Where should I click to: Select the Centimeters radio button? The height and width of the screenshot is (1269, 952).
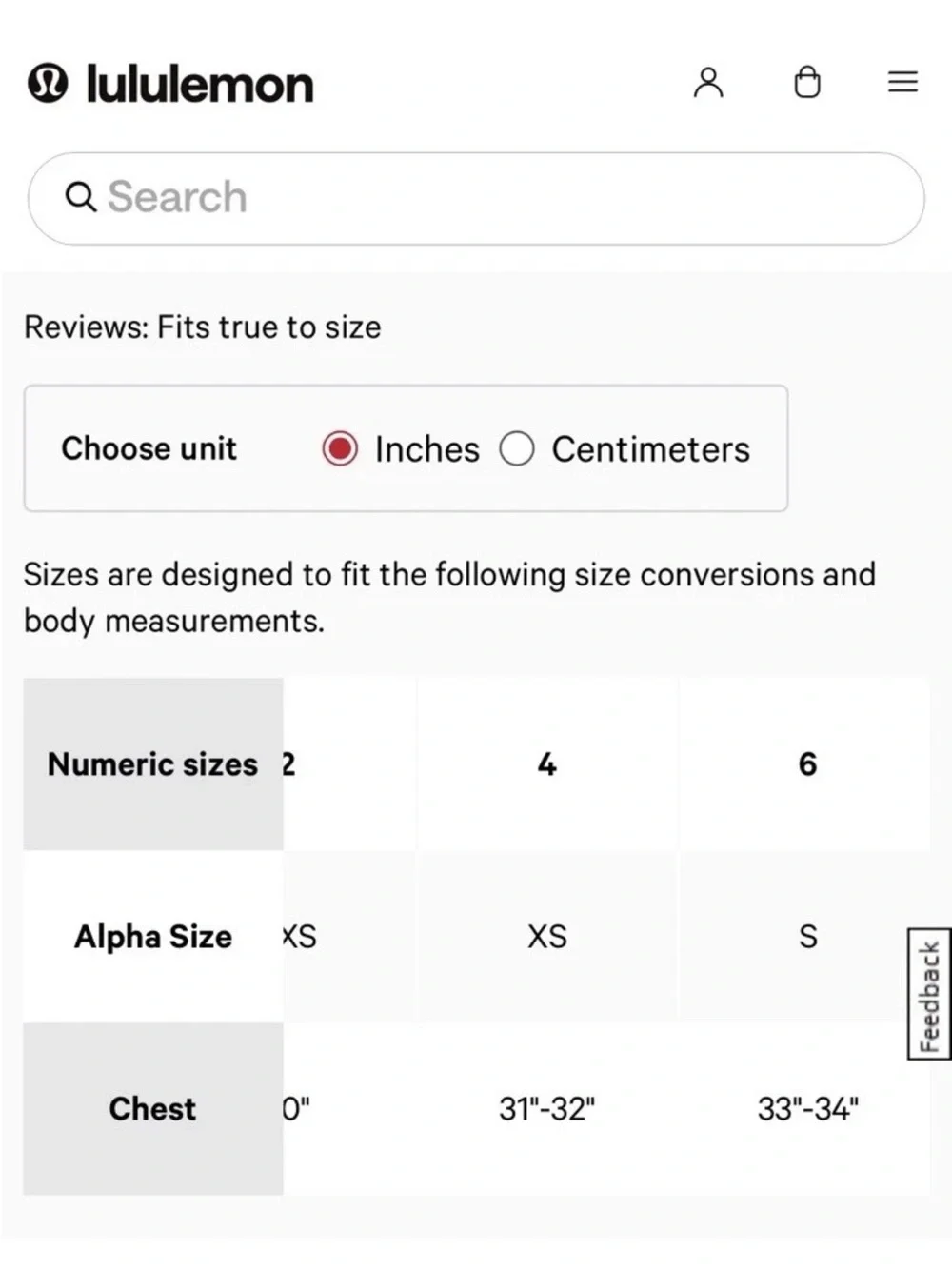point(517,448)
